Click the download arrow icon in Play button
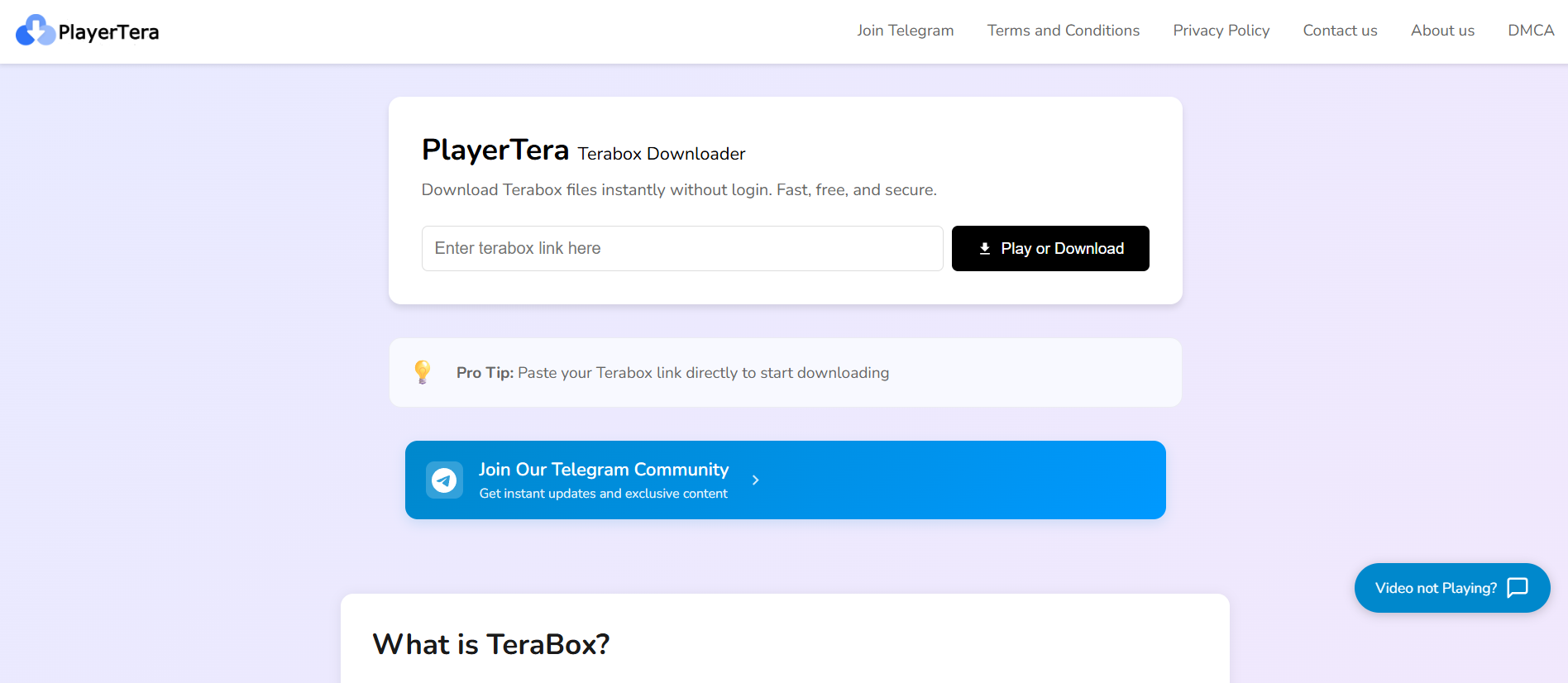 [x=985, y=249]
